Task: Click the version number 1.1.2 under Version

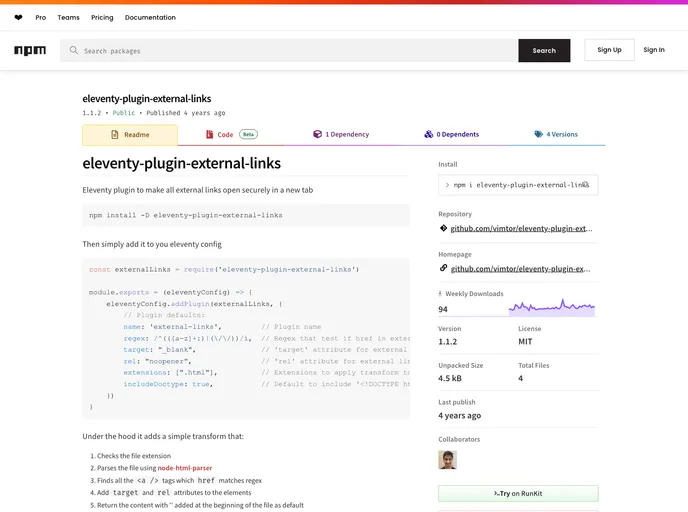Action: click(x=448, y=342)
